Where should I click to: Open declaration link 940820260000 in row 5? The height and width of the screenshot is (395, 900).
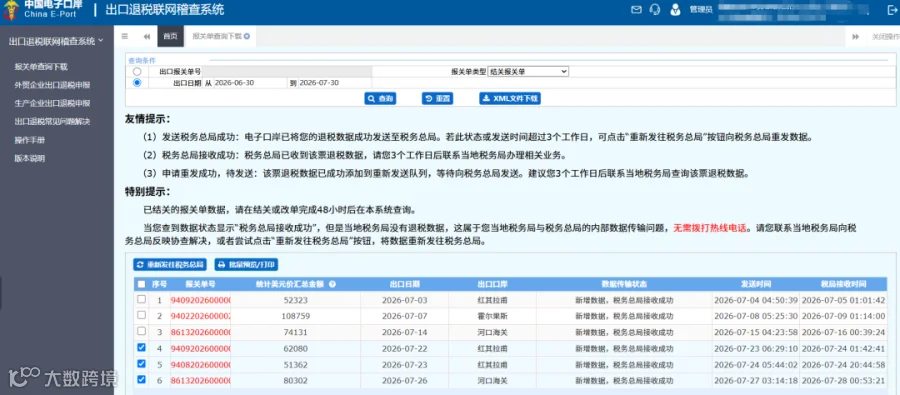[x=200, y=364]
